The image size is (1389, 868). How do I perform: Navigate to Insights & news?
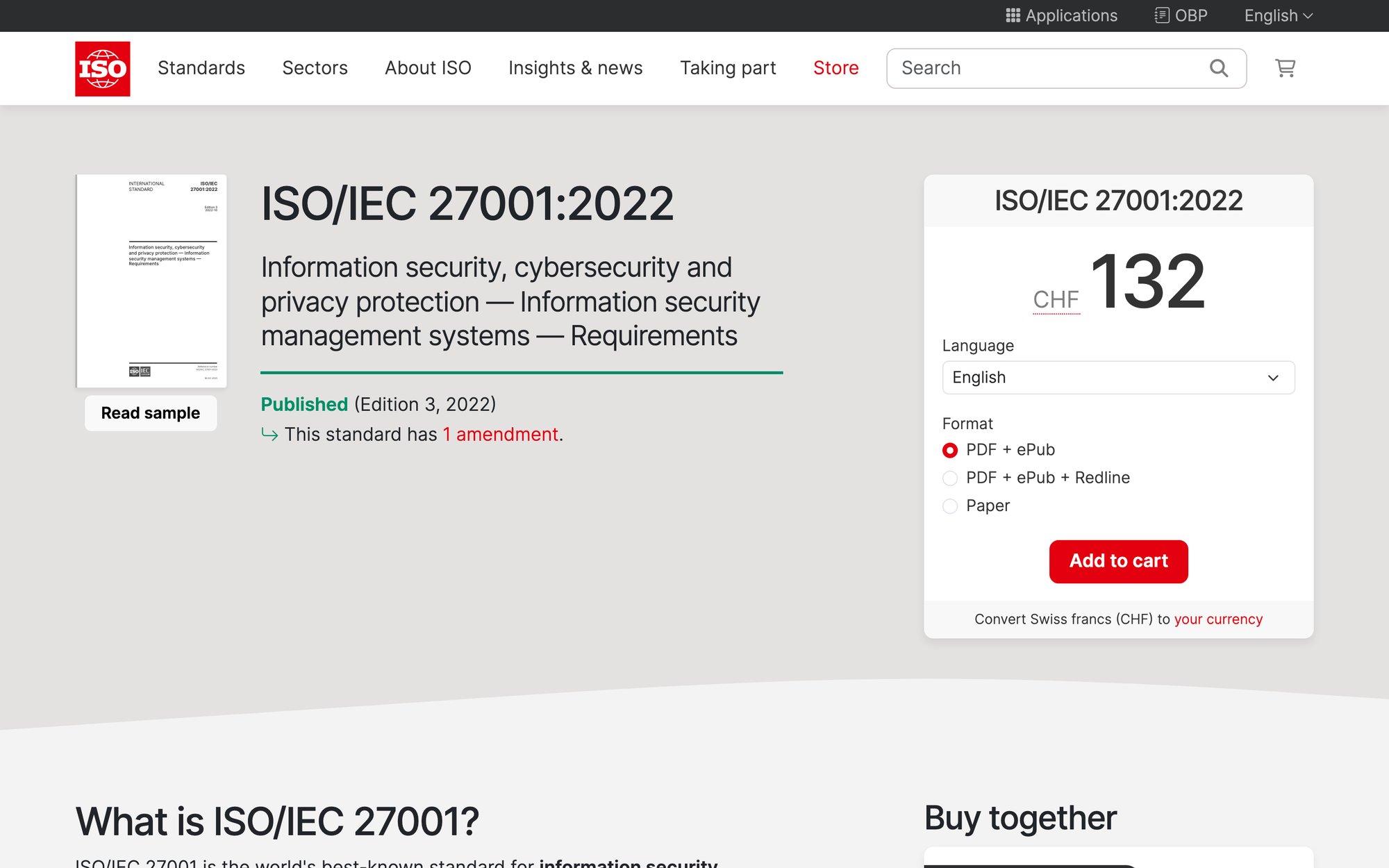tap(575, 67)
